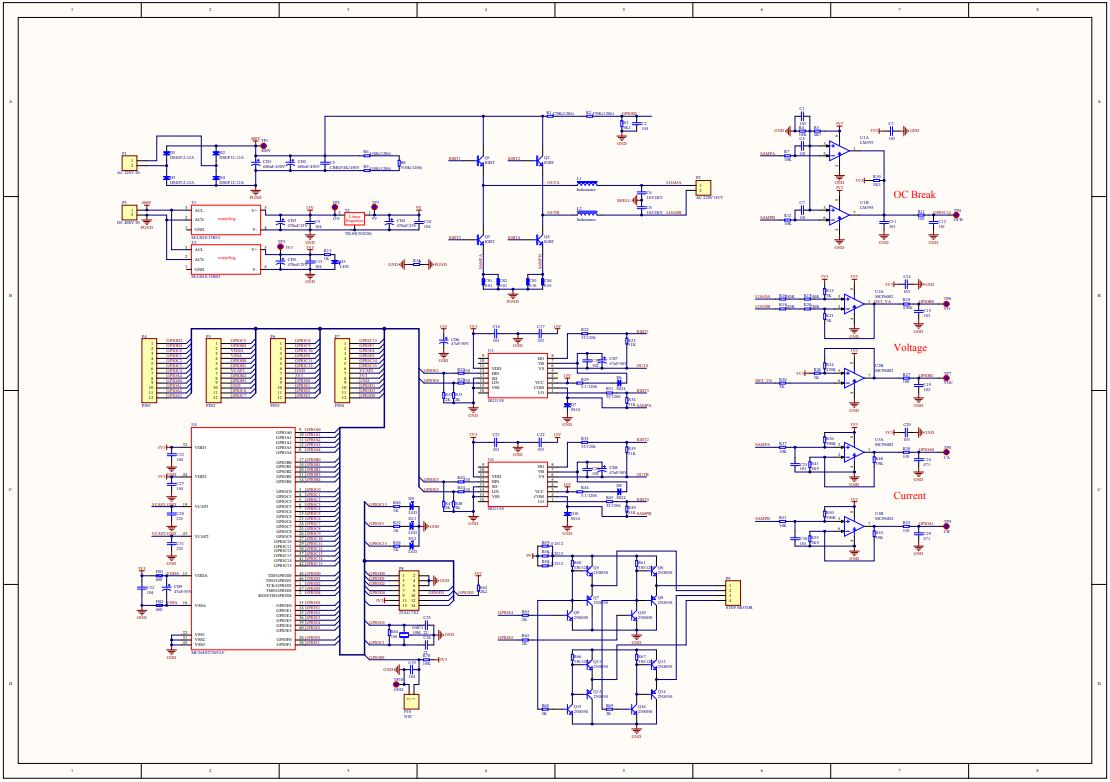The image size is (1110, 782).
Task: Select the JTAG header P8 connector
Action: click(408, 590)
